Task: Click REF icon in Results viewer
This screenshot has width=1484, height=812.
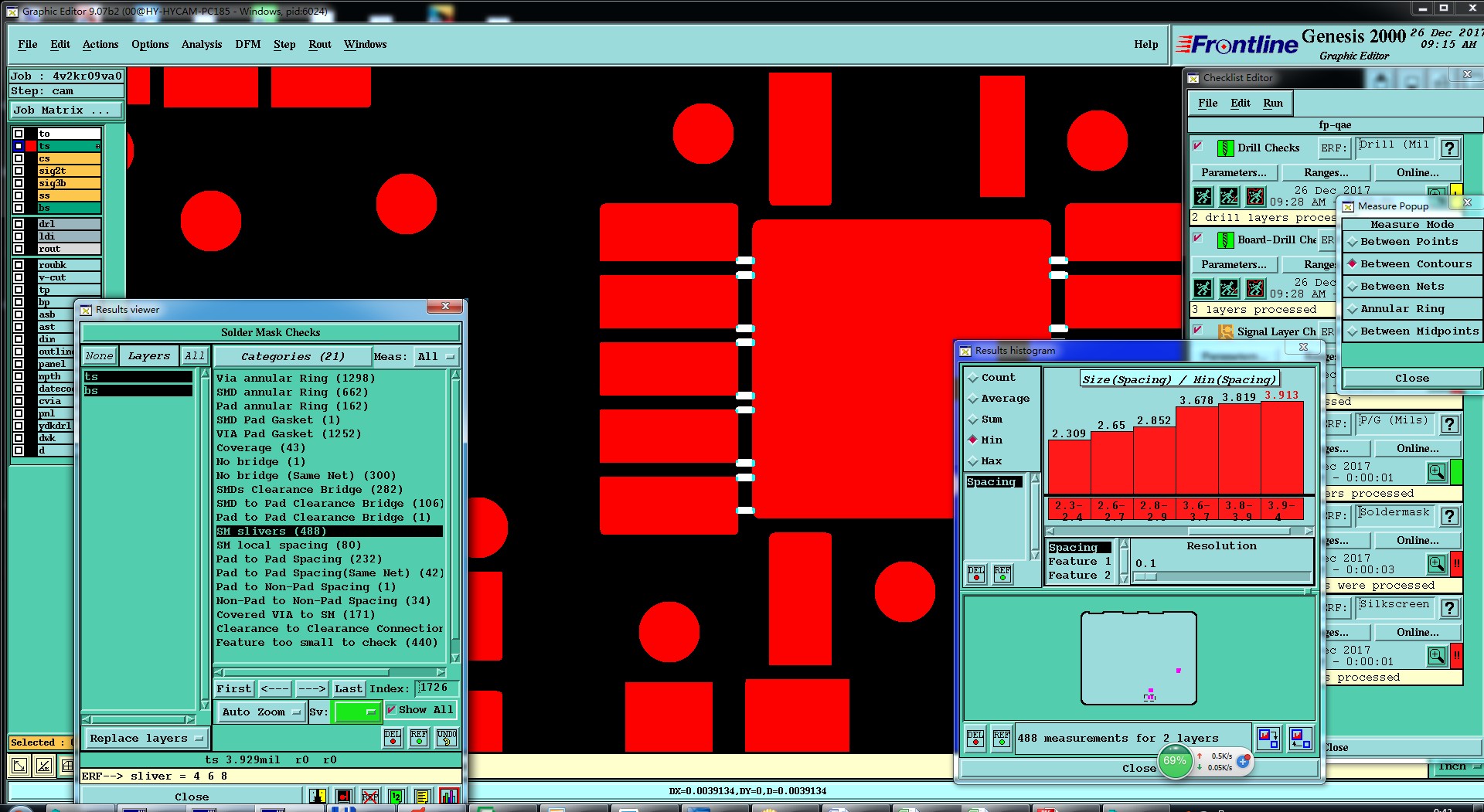Action: (x=419, y=738)
